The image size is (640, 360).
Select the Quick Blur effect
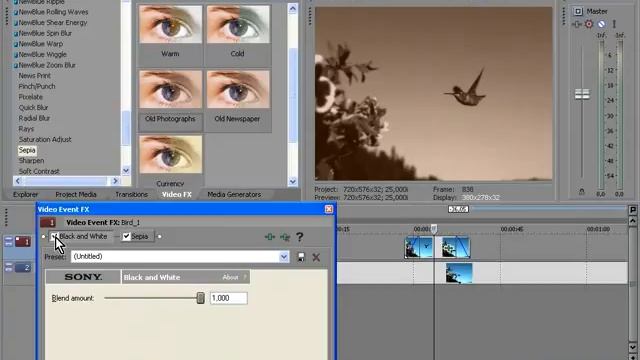pyautogui.click(x=33, y=108)
